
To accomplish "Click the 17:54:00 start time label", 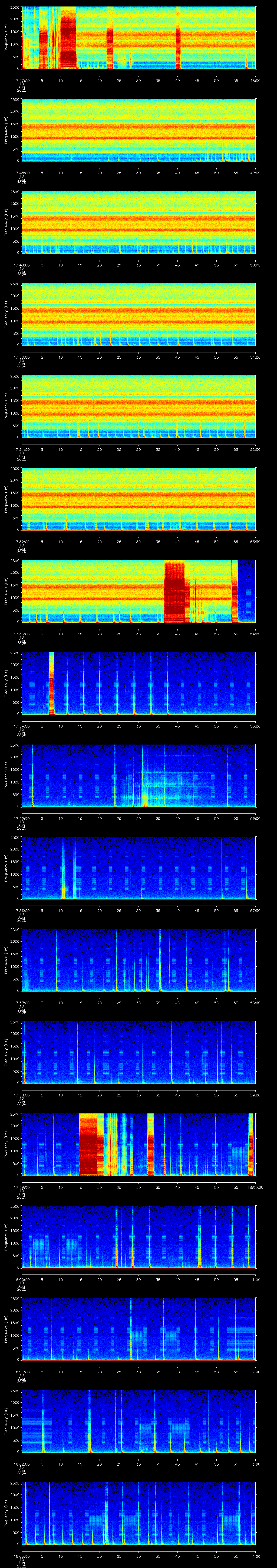I will click(x=21, y=726).
